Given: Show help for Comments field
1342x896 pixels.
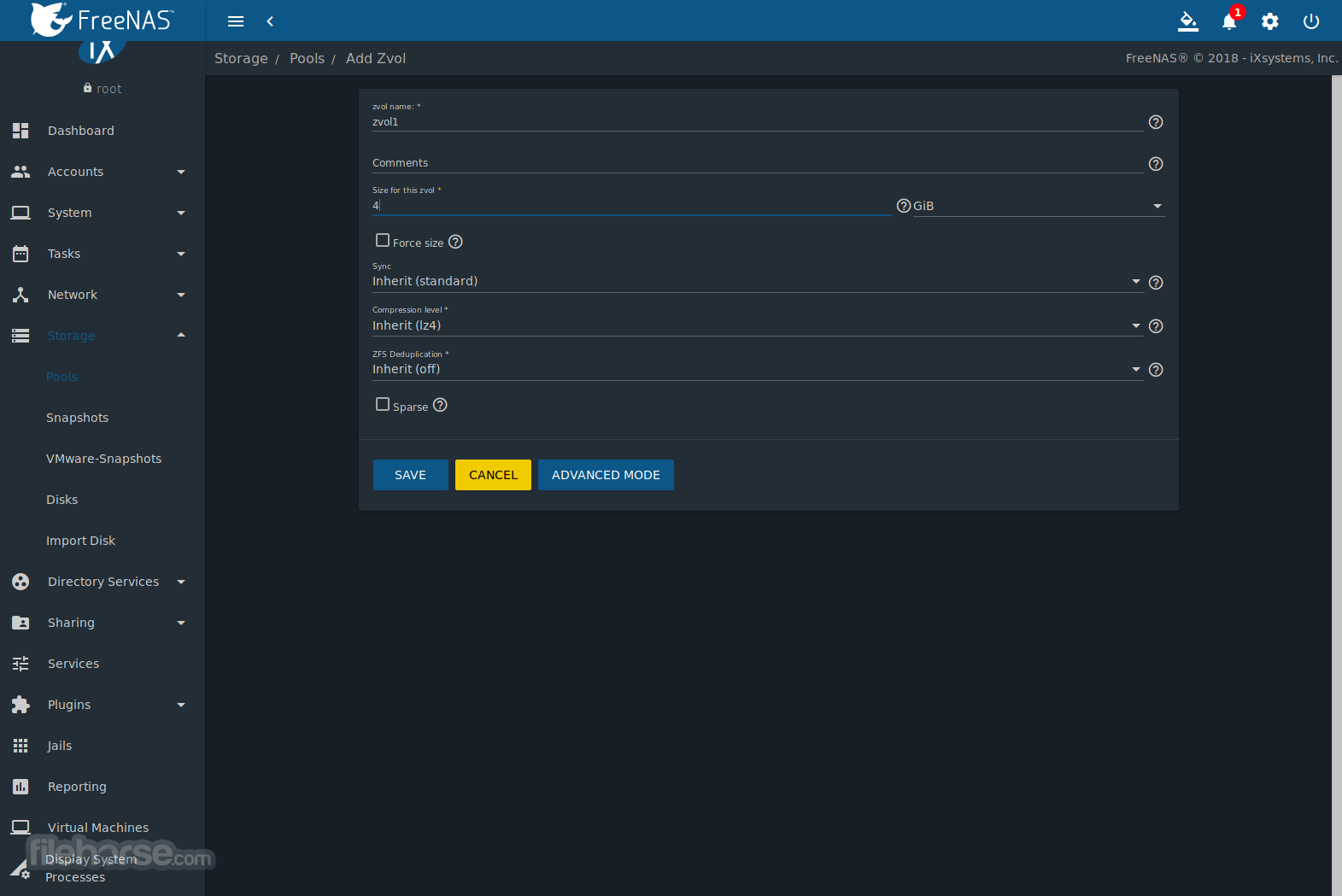Looking at the screenshot, I should coord(1156,164).
